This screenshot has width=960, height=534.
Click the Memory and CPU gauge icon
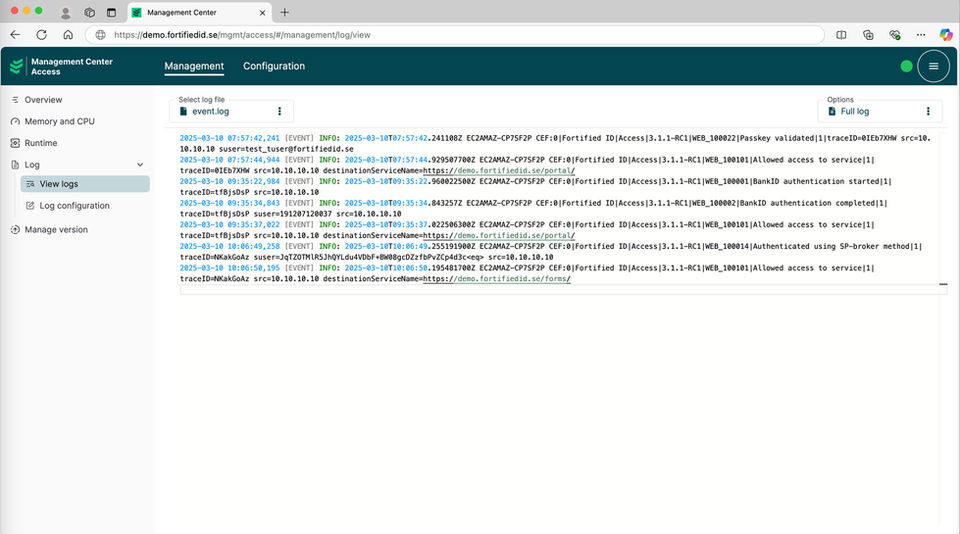click(x=15, y=121)
